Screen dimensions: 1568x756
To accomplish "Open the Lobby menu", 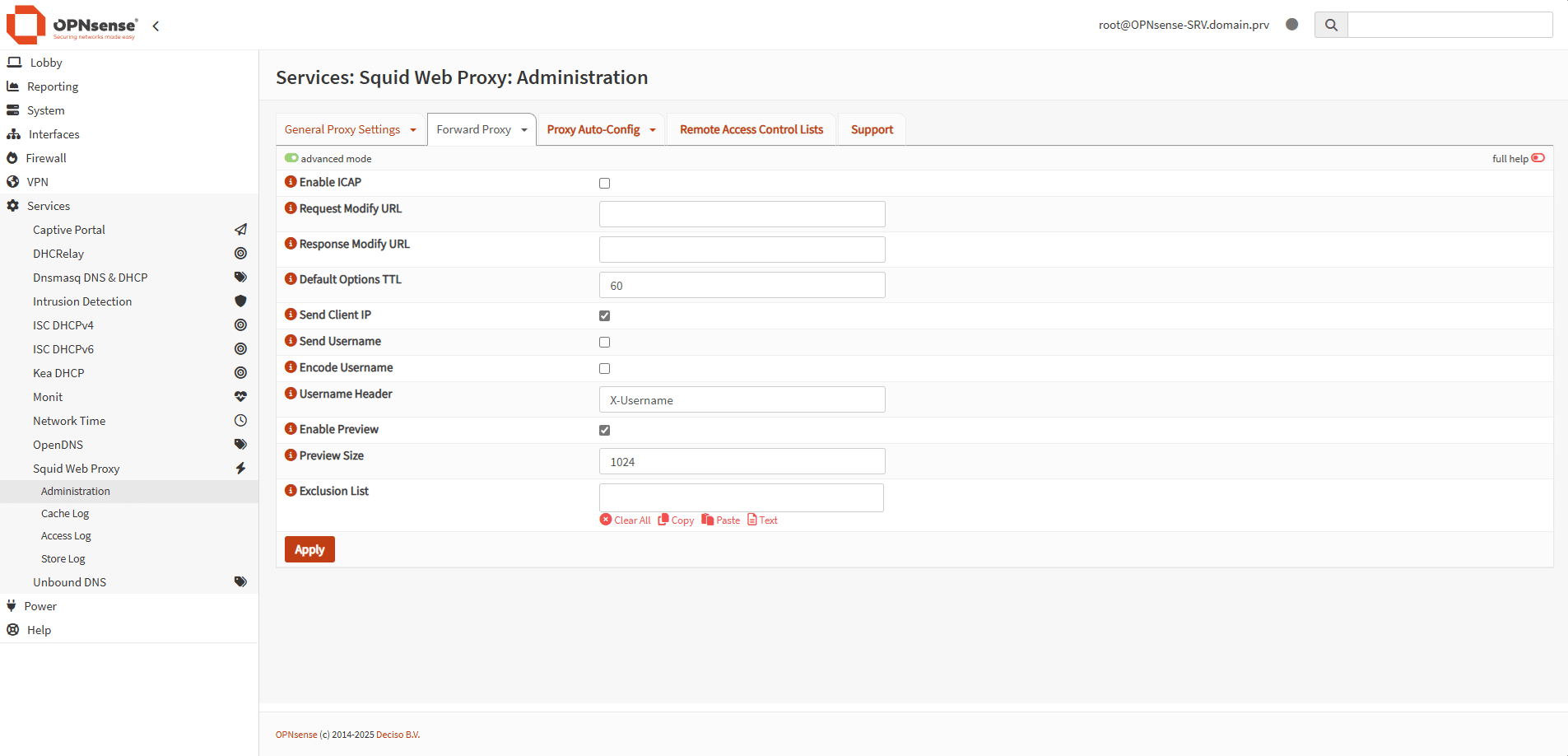I will point(129,63).
